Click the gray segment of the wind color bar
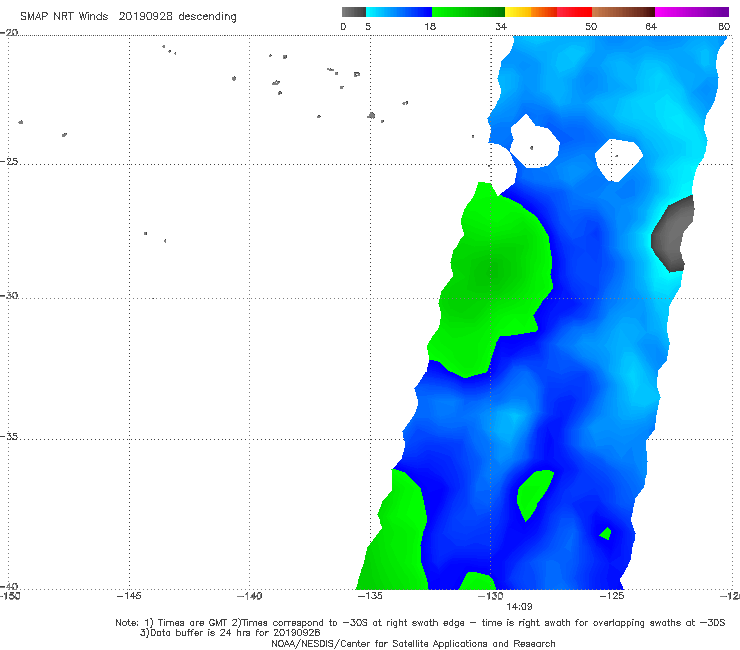Screen dimensions: 740x650 pyautogui.click(x=353, y=12)
